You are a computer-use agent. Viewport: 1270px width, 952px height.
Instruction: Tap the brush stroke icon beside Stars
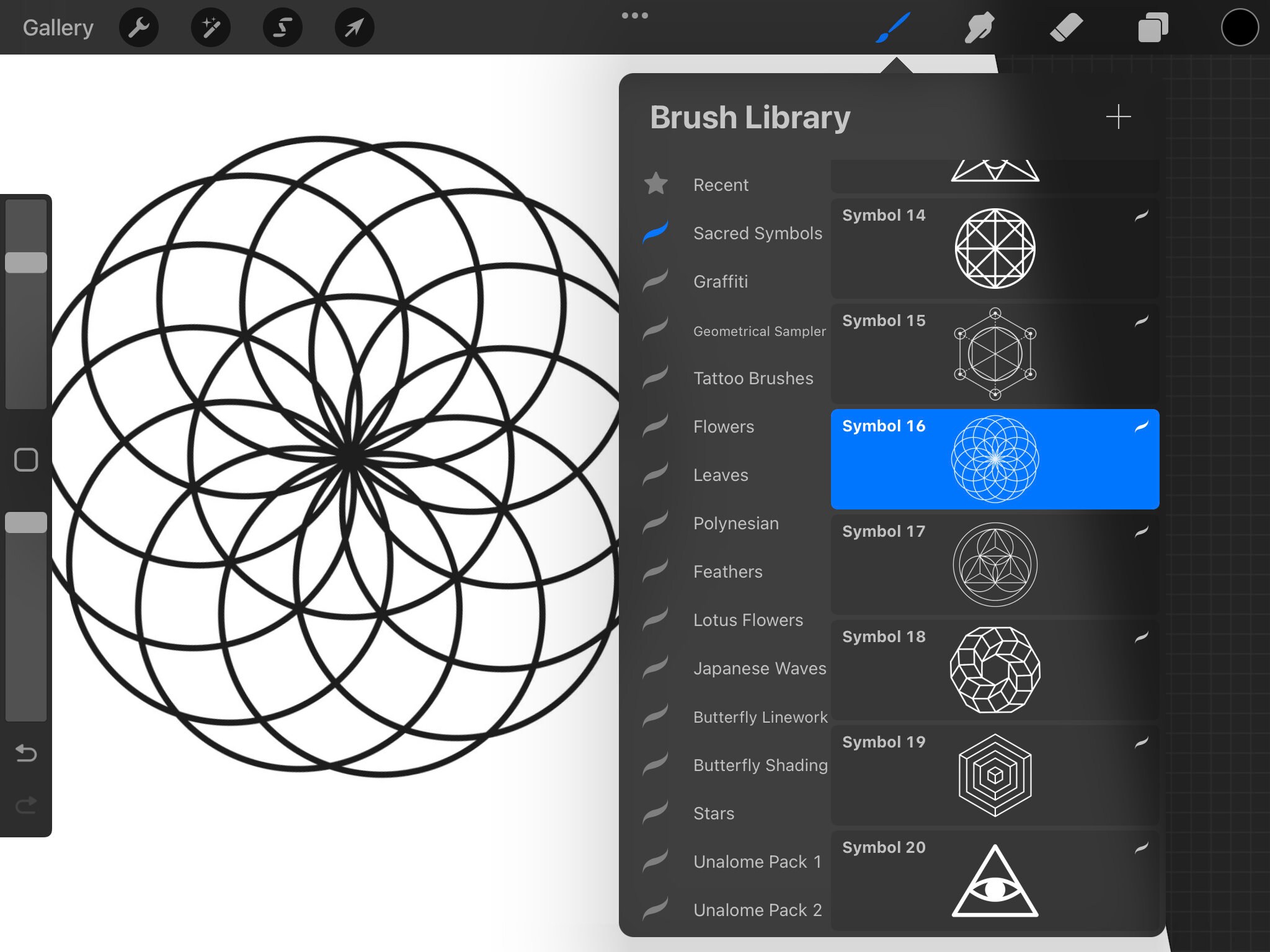point(655,813)
